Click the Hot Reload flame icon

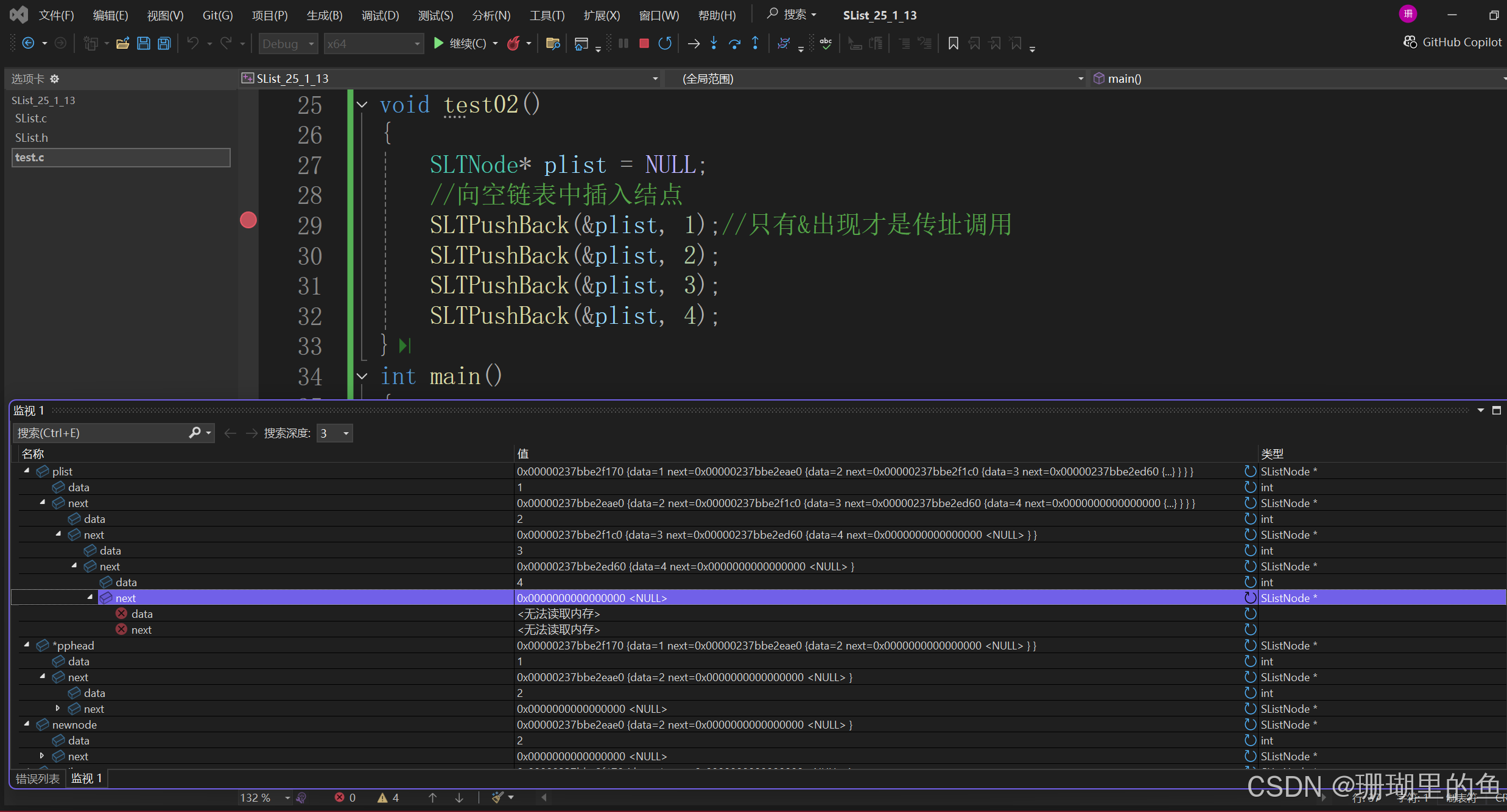pos(513,43)
